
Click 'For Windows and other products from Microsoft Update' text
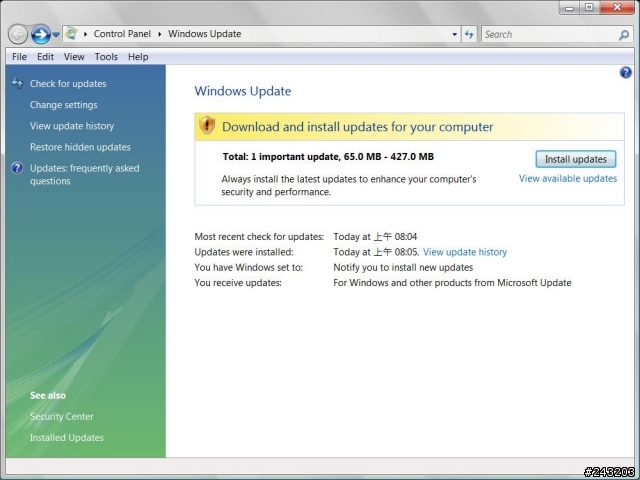[452, 283]
